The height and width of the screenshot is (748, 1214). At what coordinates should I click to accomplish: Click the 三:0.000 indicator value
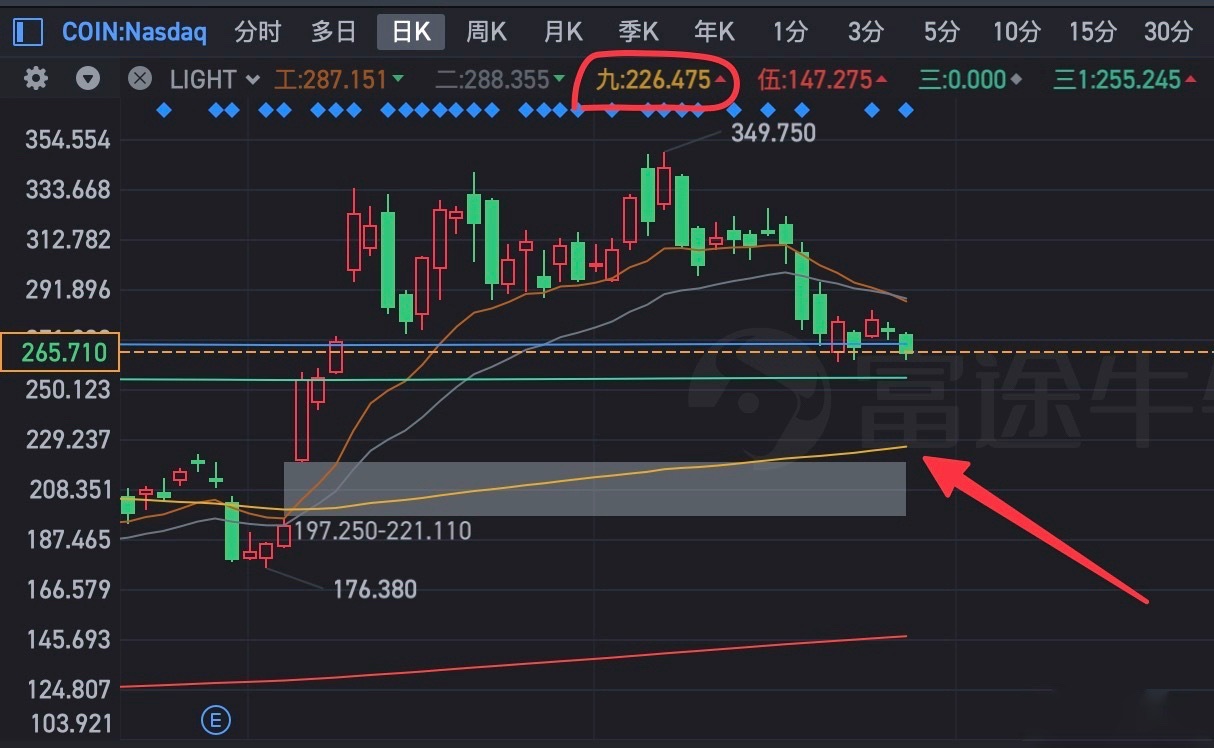970,80
